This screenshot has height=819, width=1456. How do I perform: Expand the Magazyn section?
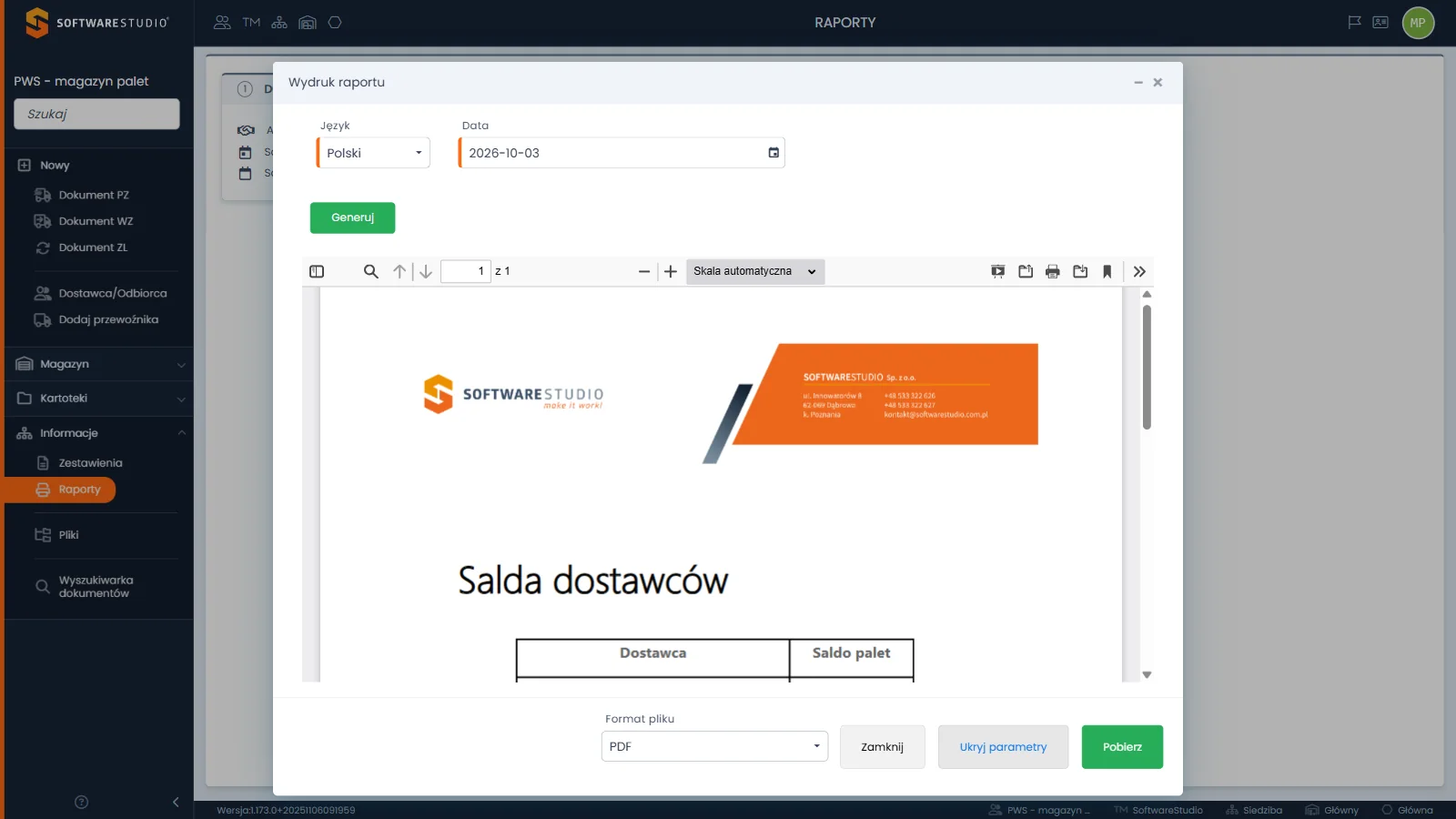click(x=98, y=364)
